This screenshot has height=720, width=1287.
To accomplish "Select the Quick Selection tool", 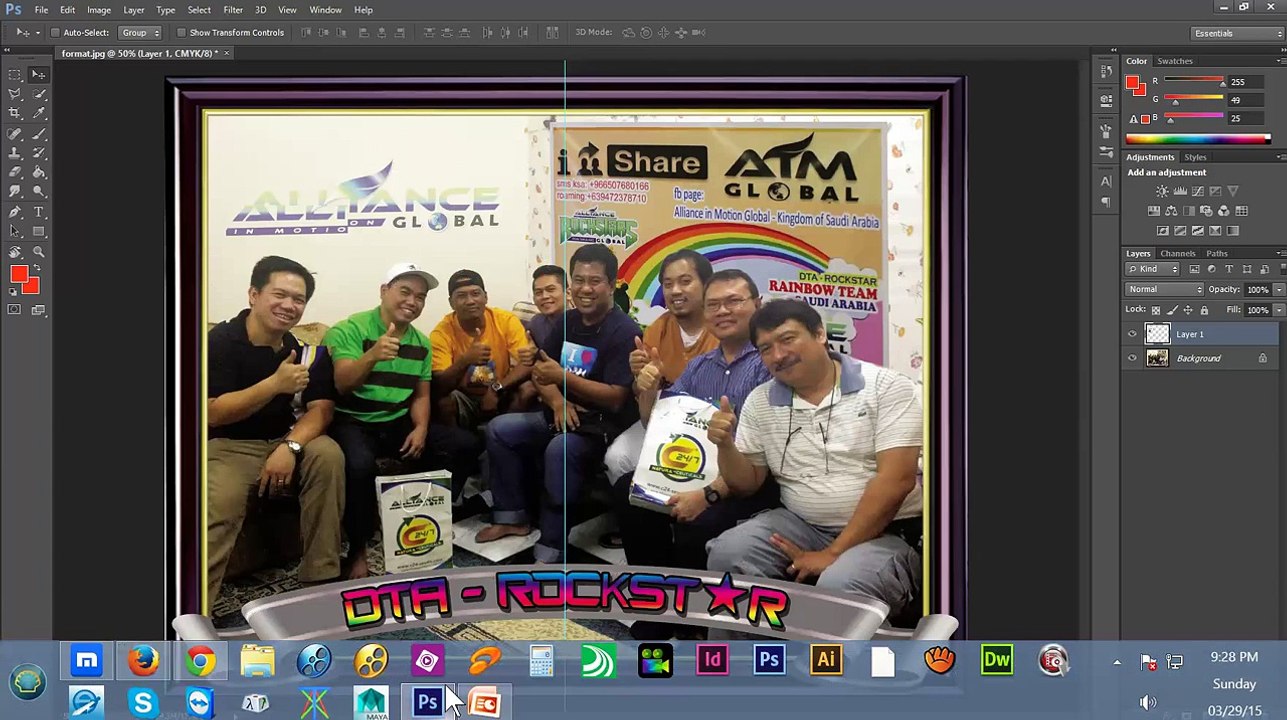I will pos(38,94).
